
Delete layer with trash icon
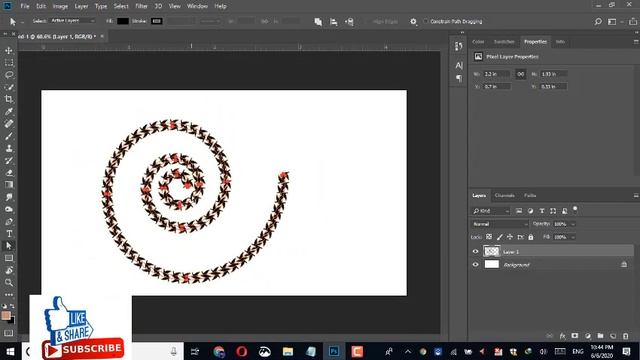pyautogui.click(x=626, y=336)
